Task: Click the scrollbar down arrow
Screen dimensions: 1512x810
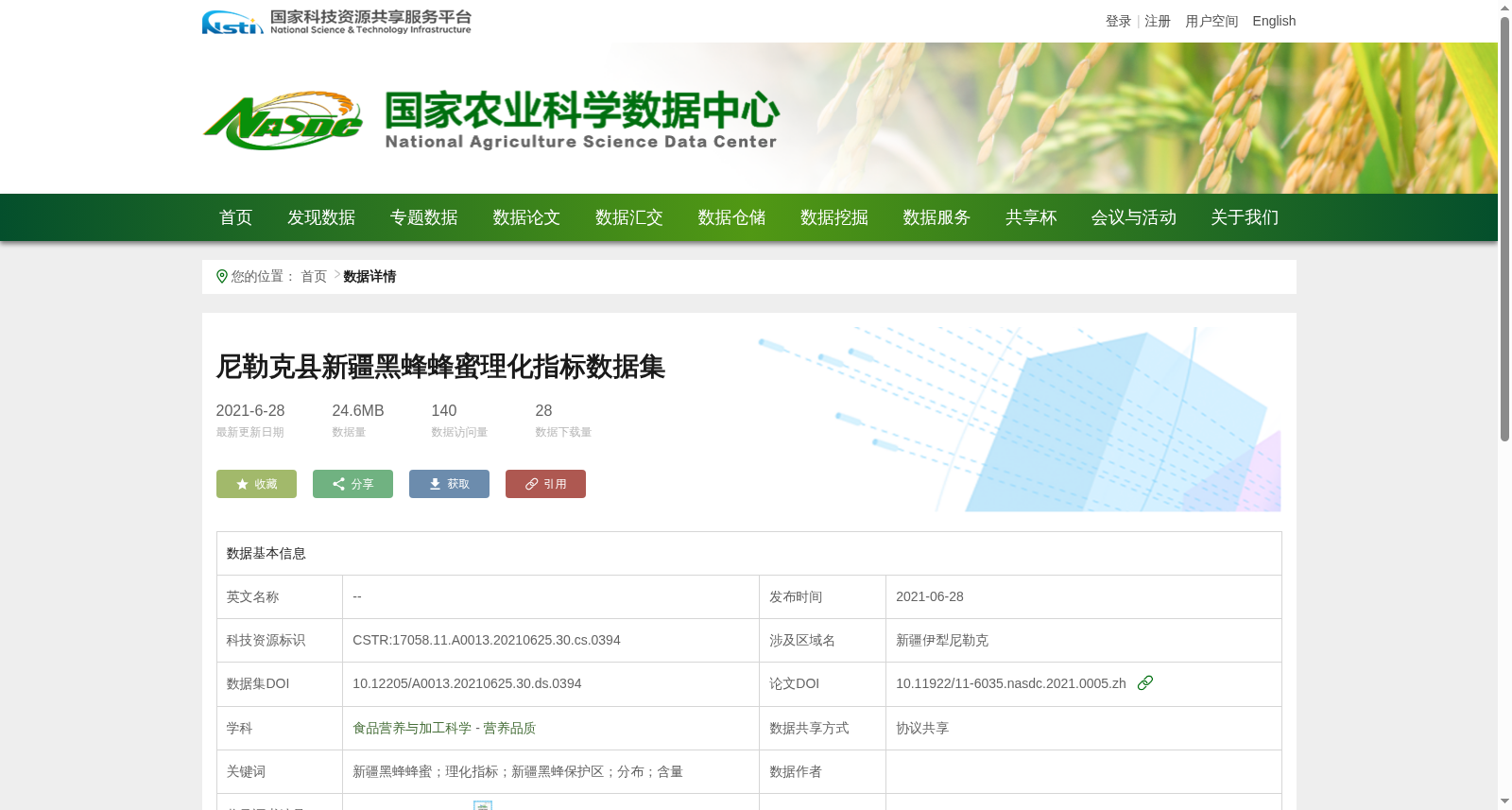Action: [x=1504, y=801]
